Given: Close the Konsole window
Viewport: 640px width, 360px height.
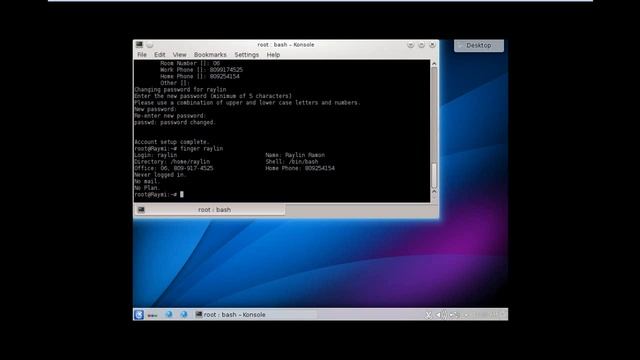Looking at the screenshot, I should (432, 45).
